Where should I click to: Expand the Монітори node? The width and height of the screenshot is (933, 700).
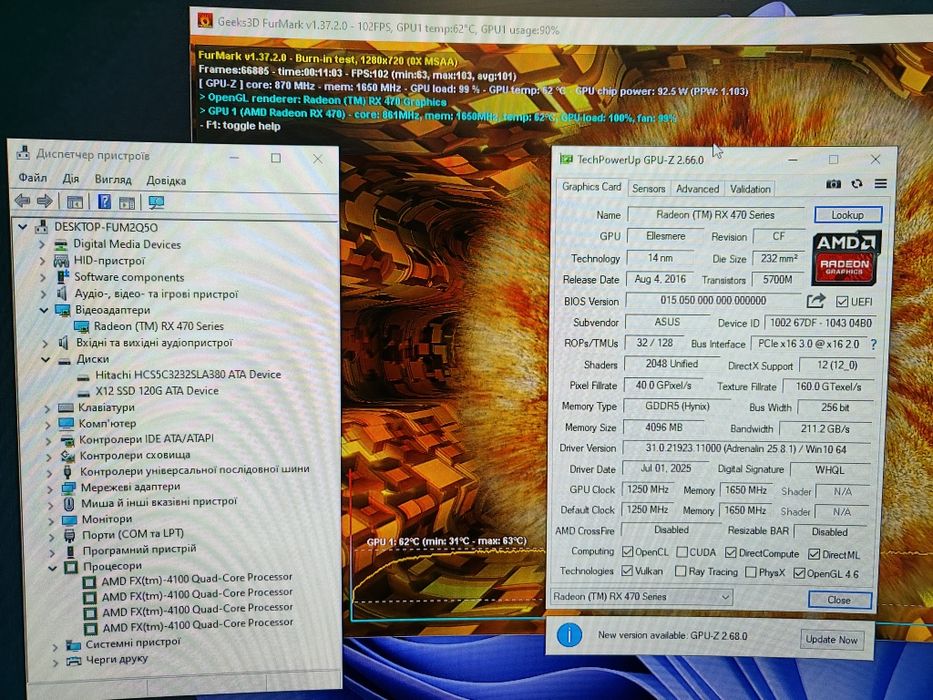52,520
